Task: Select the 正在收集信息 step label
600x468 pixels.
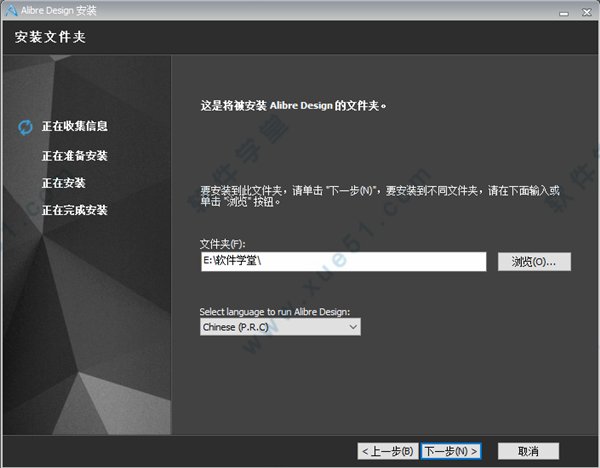Action: (75, 126)
